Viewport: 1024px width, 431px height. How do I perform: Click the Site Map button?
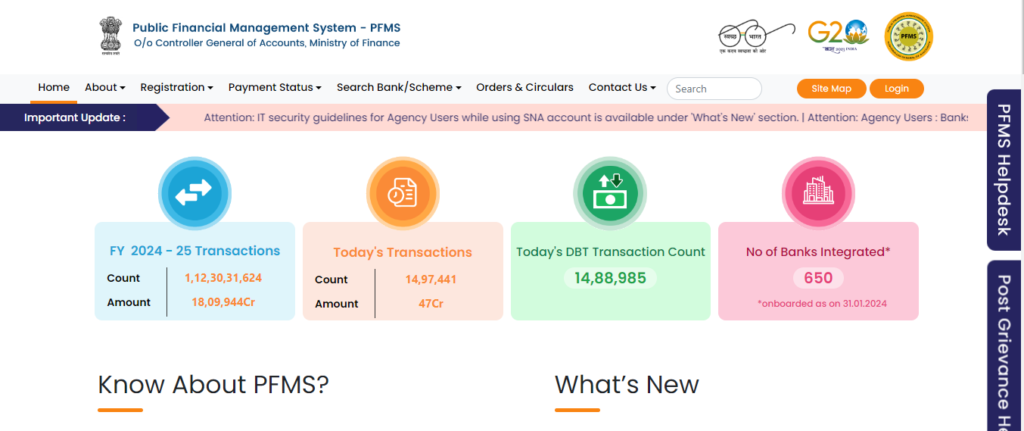831,89
